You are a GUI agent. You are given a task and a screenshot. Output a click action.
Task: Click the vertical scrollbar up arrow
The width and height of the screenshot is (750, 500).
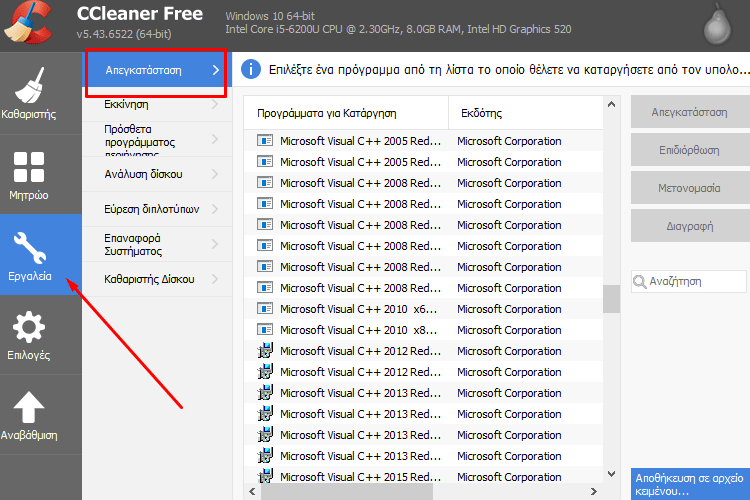coord(611,104)
